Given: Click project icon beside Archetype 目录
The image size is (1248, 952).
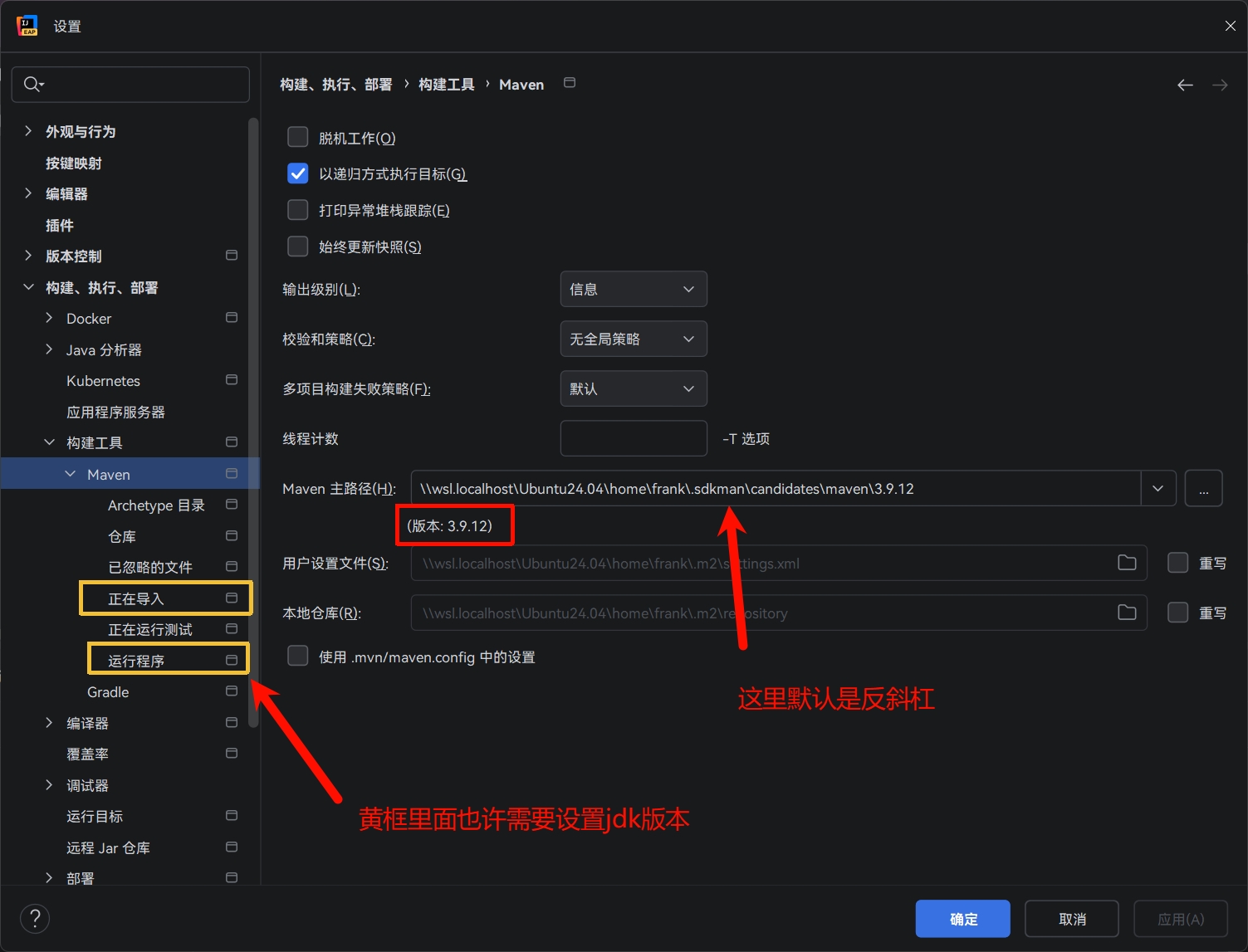Looking at the screenshot, I should click(232, 505).
